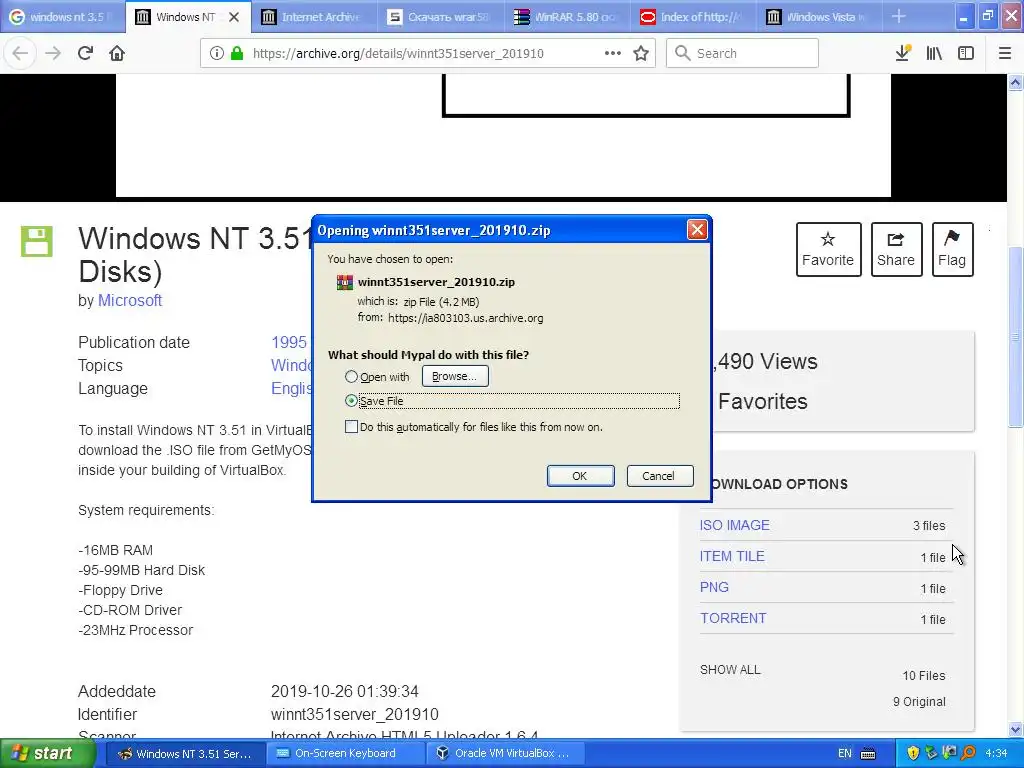Click Browse to choose an application
This screenshot has width=1024, height=768.
(455, 376)
